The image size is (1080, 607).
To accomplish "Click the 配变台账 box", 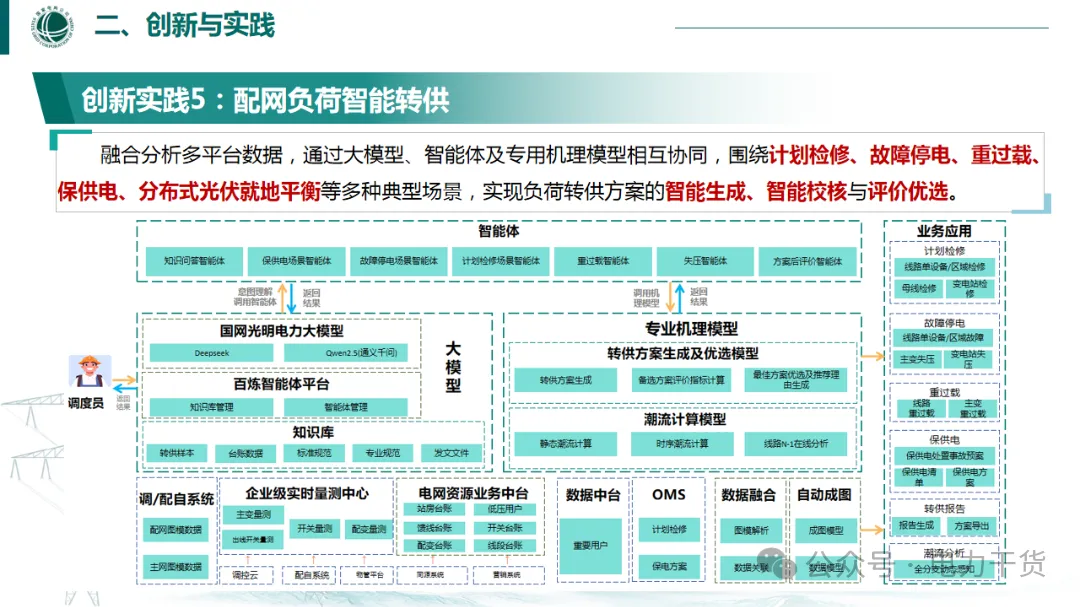I will point(435,546).
